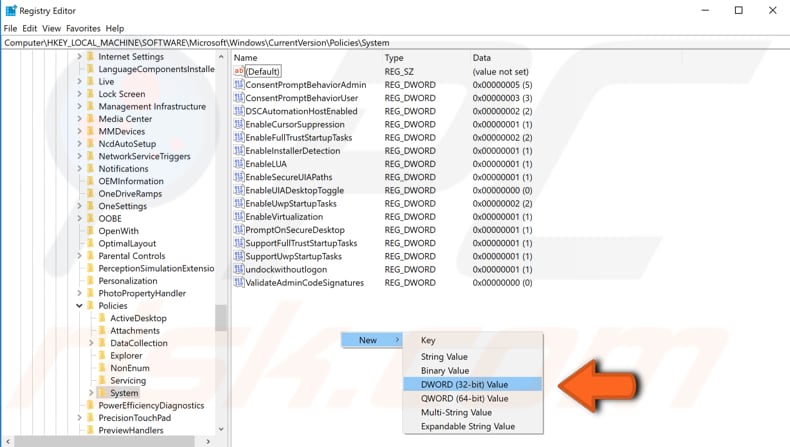Select the Servicing key in tree

(128, 380)
